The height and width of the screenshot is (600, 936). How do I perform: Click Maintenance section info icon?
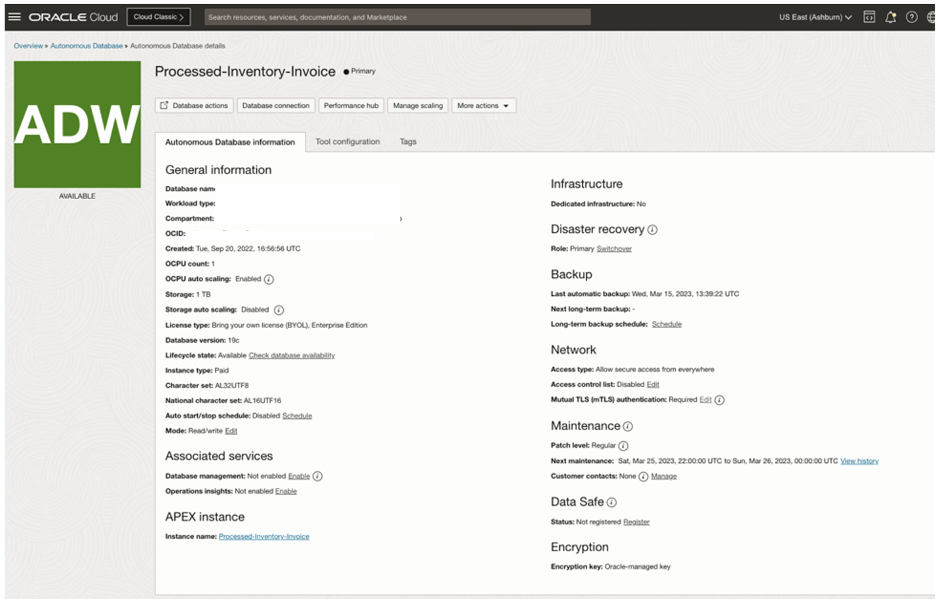tap(628, 426)
